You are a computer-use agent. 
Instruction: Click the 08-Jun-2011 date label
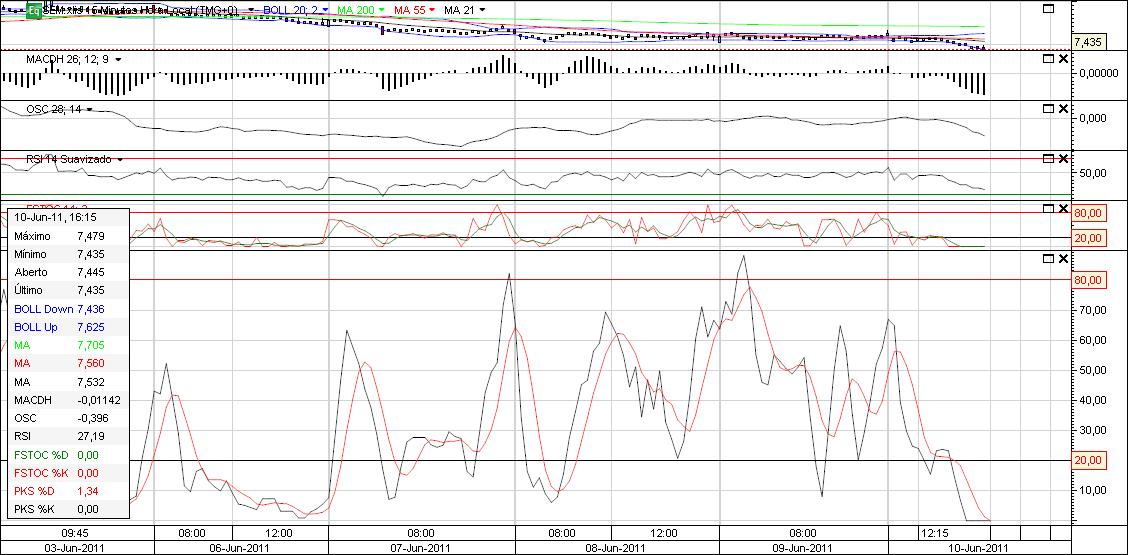pyautogui.click(x=615, y=547)
